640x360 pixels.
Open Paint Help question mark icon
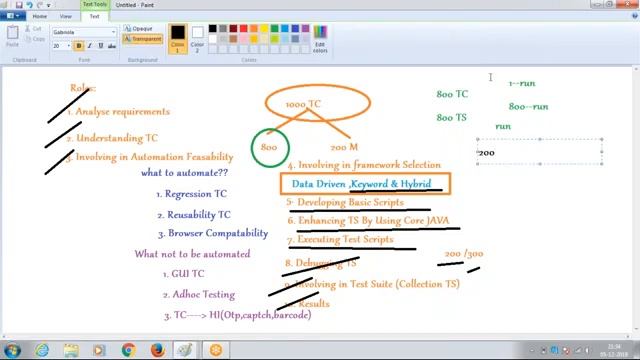point(635,16)
